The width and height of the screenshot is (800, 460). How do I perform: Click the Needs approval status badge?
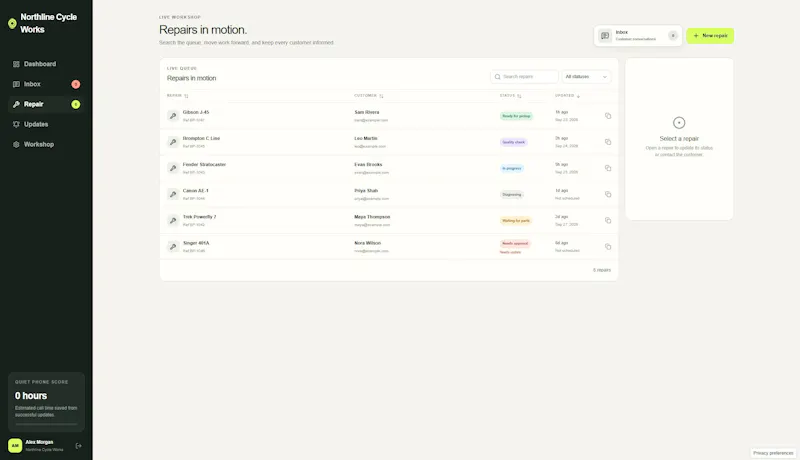pos(515,243)
